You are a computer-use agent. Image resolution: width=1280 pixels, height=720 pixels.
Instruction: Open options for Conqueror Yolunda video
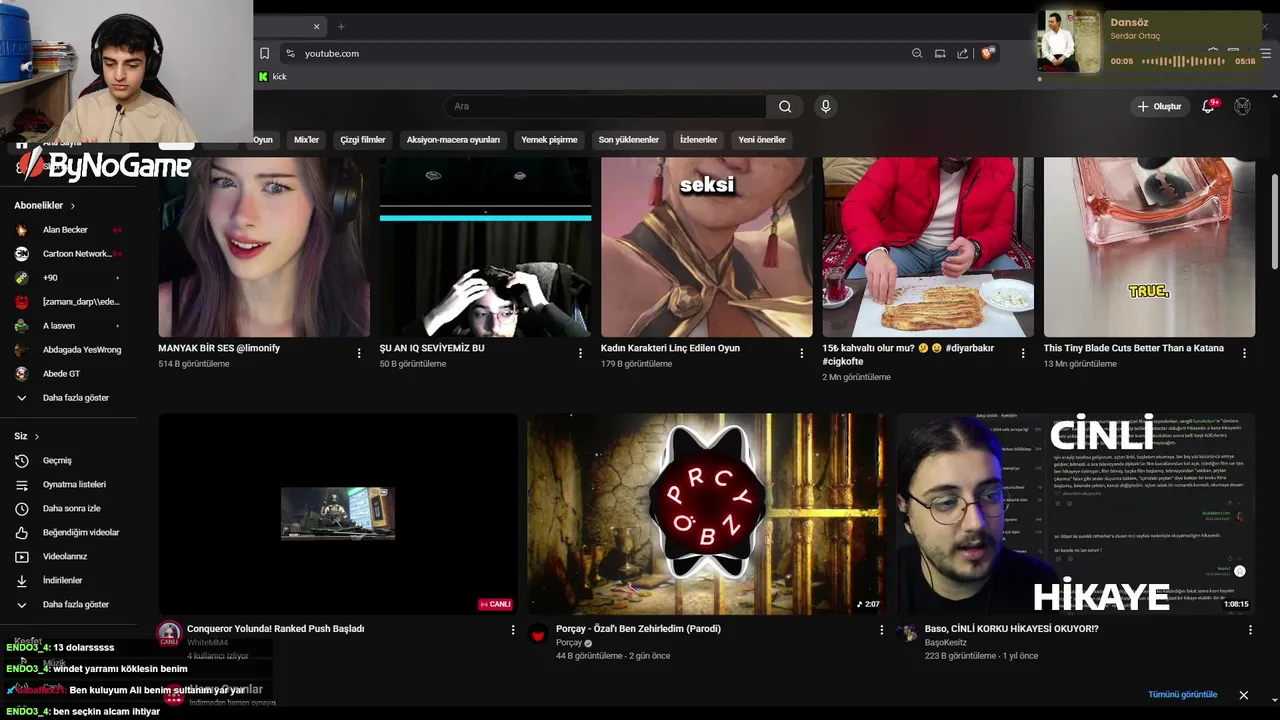coord(513,630)
